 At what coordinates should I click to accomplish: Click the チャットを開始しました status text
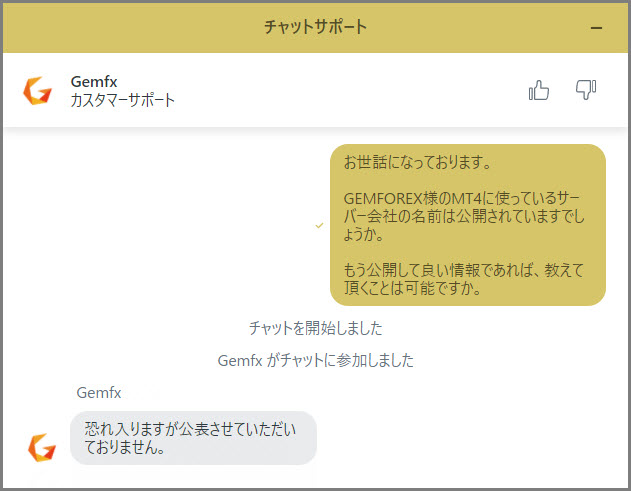pyautogui.click(x=316, y=328)
